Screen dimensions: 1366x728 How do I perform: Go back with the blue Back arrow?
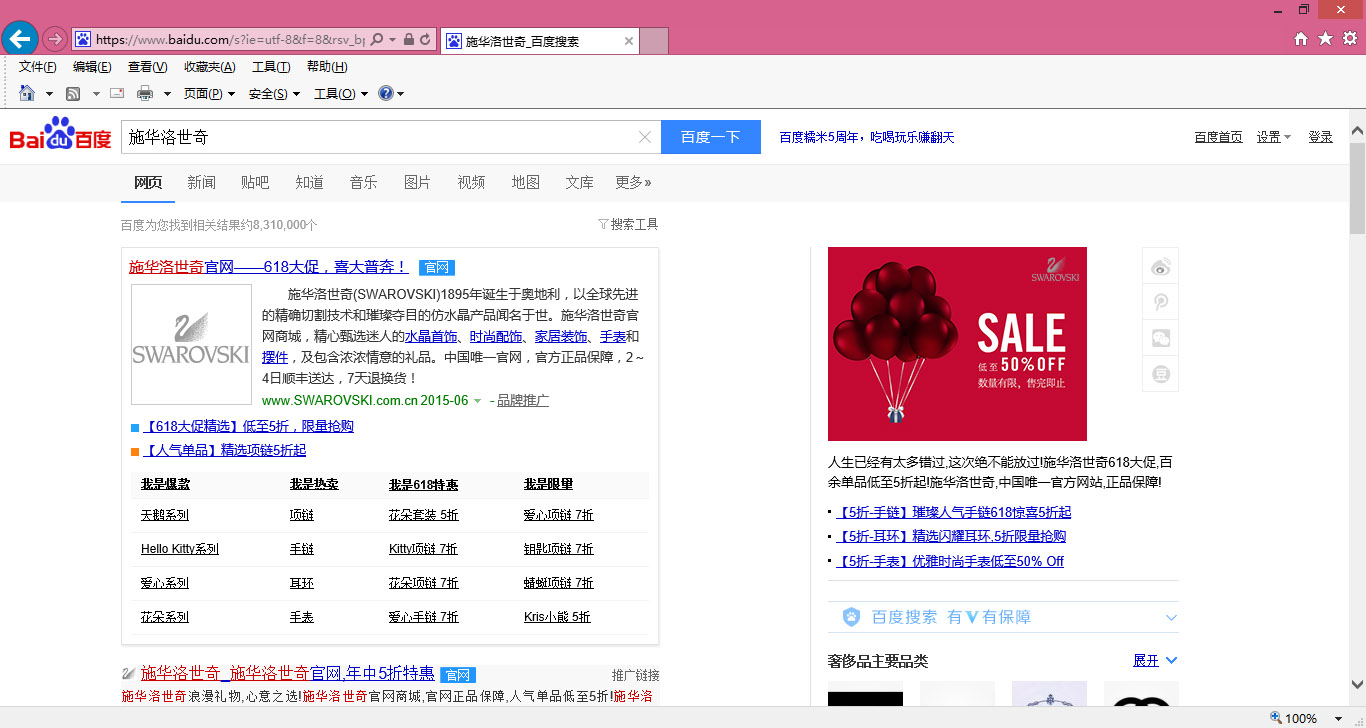[x=19, y=39]
